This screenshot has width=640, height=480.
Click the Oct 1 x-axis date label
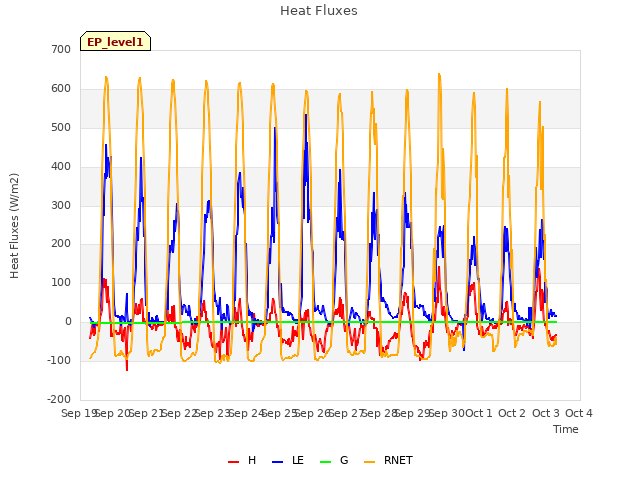(479, 413)
